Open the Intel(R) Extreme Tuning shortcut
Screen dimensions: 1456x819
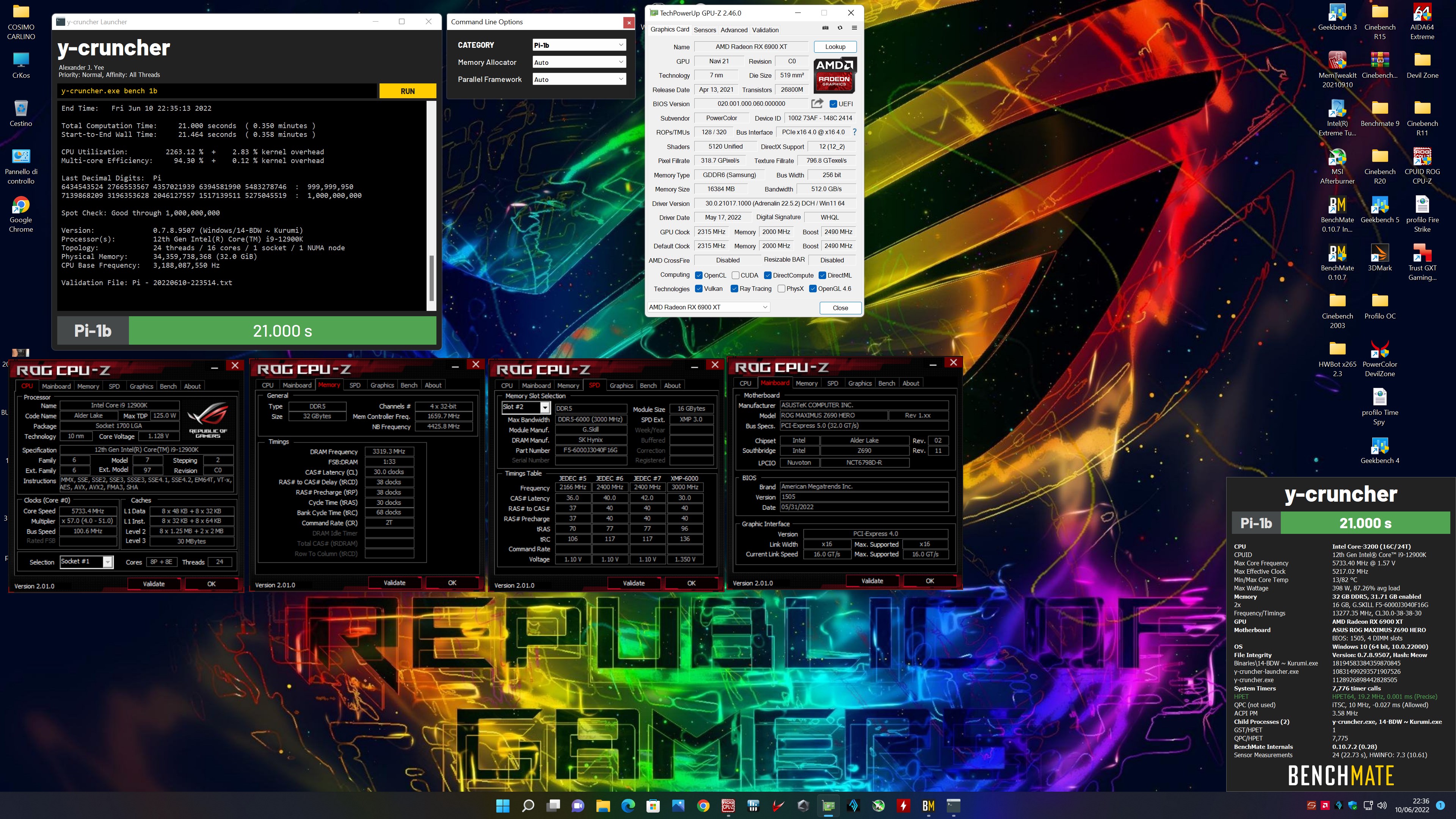coord(1337,118)
